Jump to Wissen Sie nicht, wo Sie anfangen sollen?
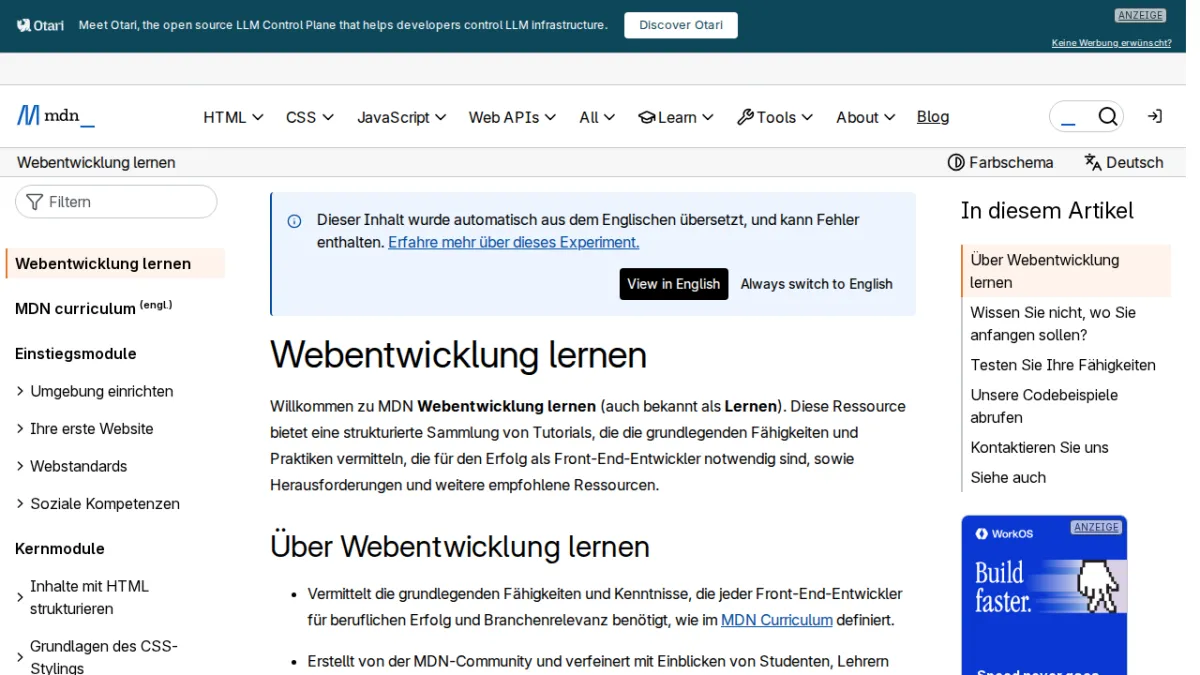This screenshot has height=675, width=1200. click(1066, 324)
